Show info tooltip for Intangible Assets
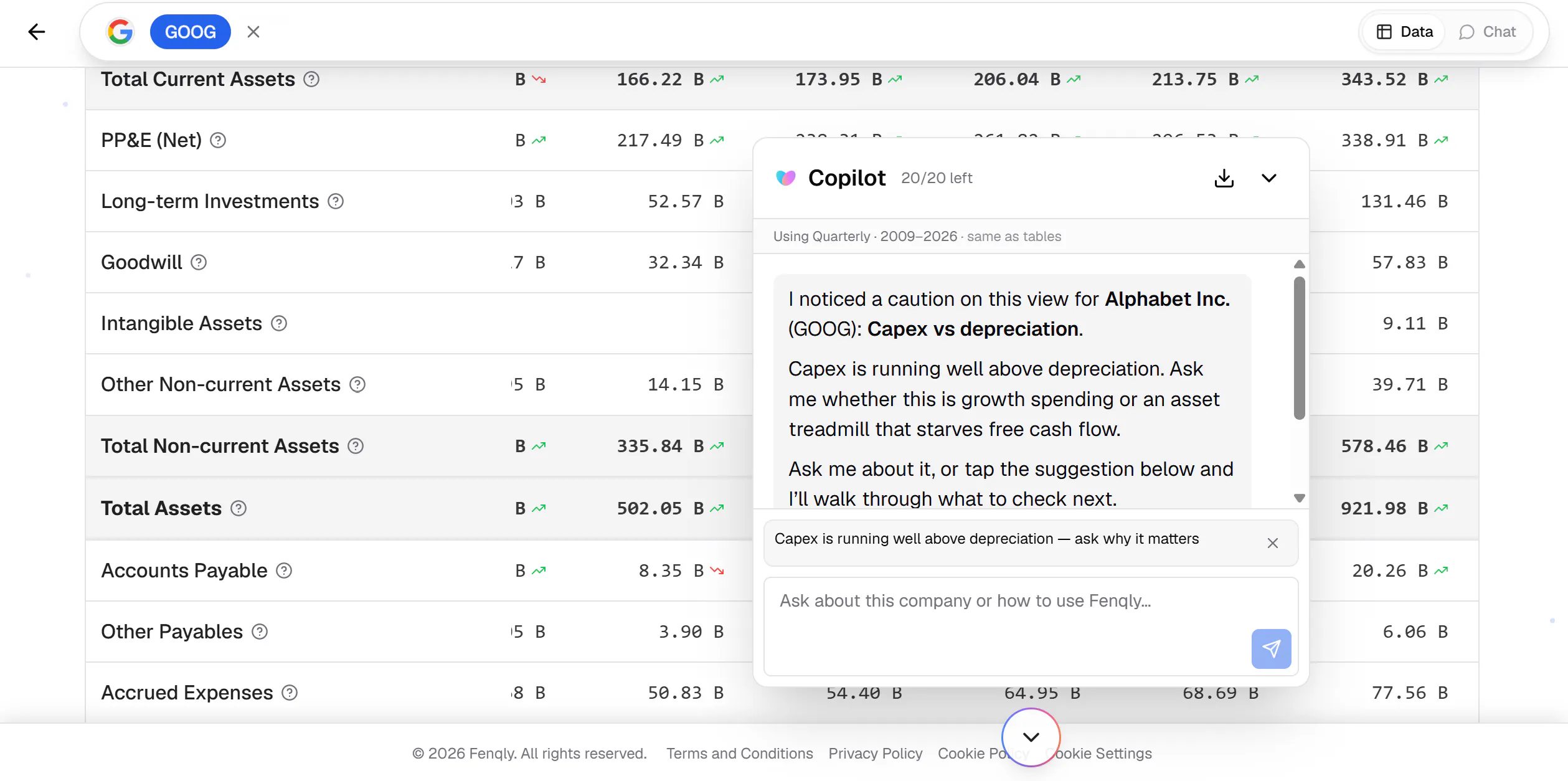1568x781 pixels. click(x=279, y=323)
